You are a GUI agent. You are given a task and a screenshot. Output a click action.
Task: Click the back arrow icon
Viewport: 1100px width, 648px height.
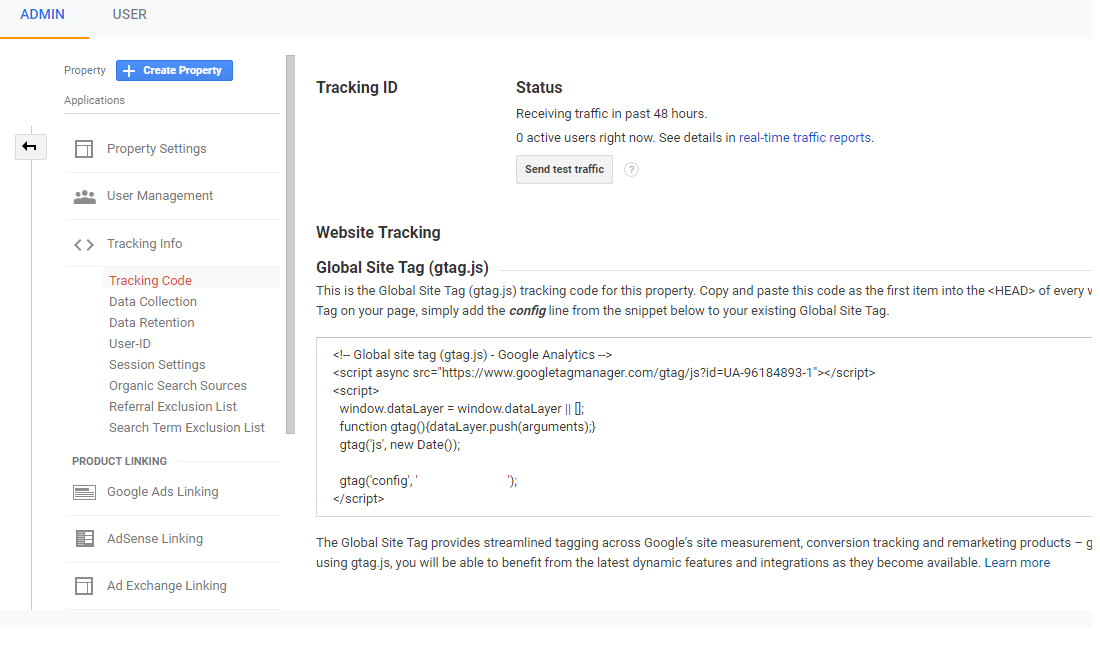click(30, 147)
